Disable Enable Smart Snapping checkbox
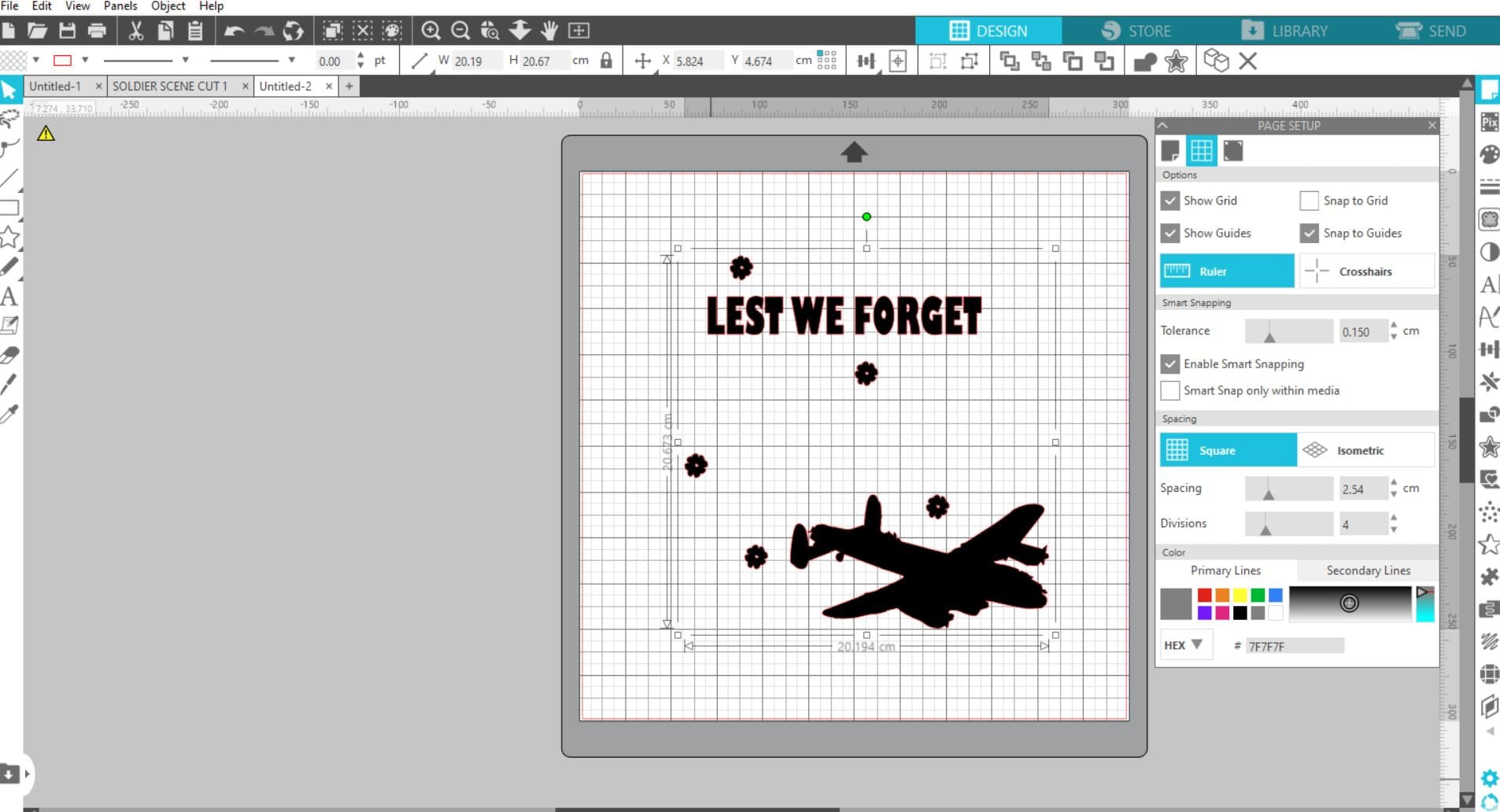The height and width of the screenshot is (812, 1500). (x=1170, y=364)
